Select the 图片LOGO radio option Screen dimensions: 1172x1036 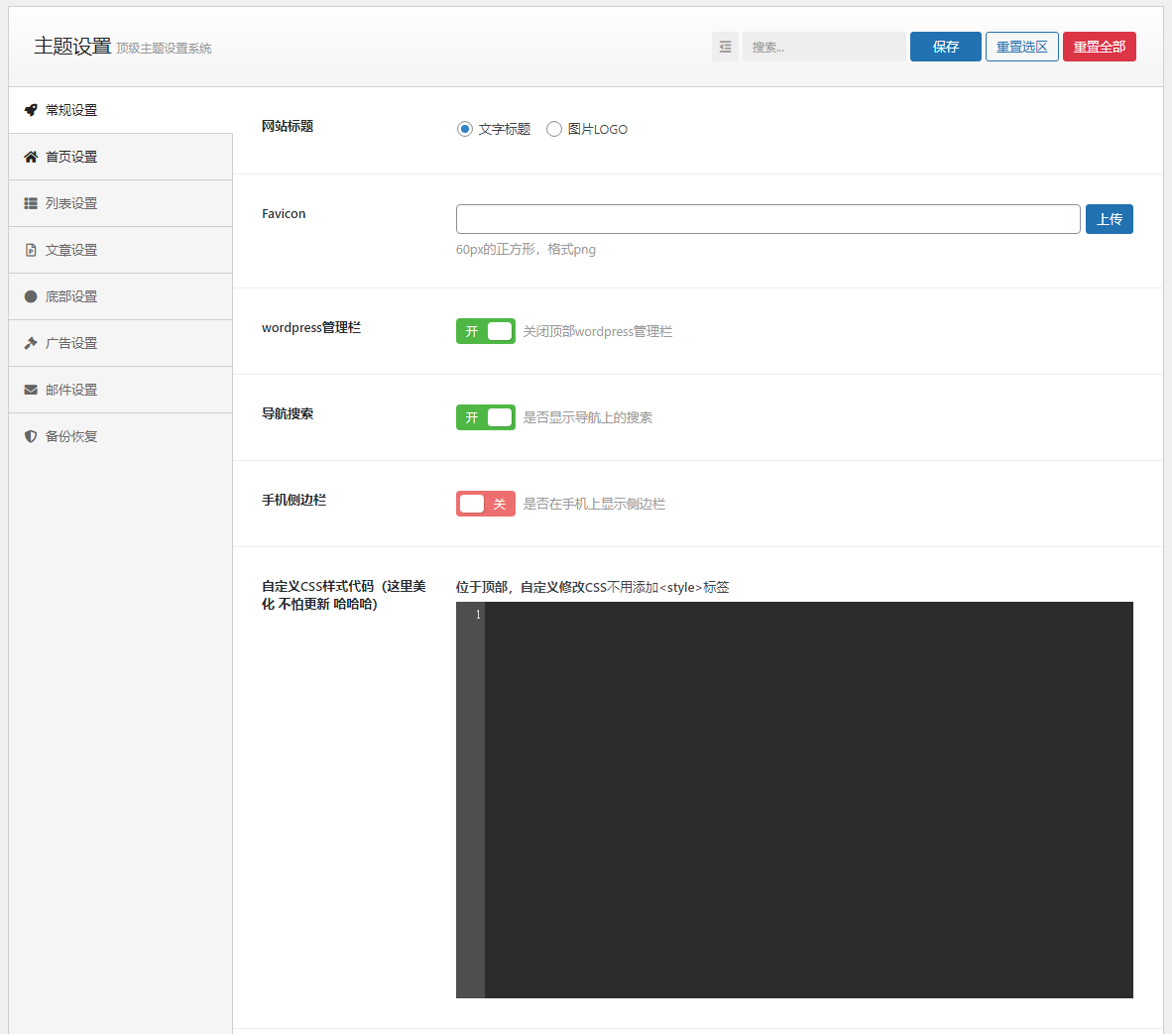554,129
